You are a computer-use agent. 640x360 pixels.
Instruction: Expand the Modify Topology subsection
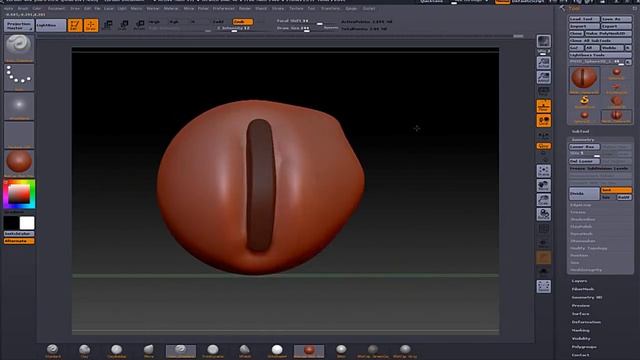589,248
